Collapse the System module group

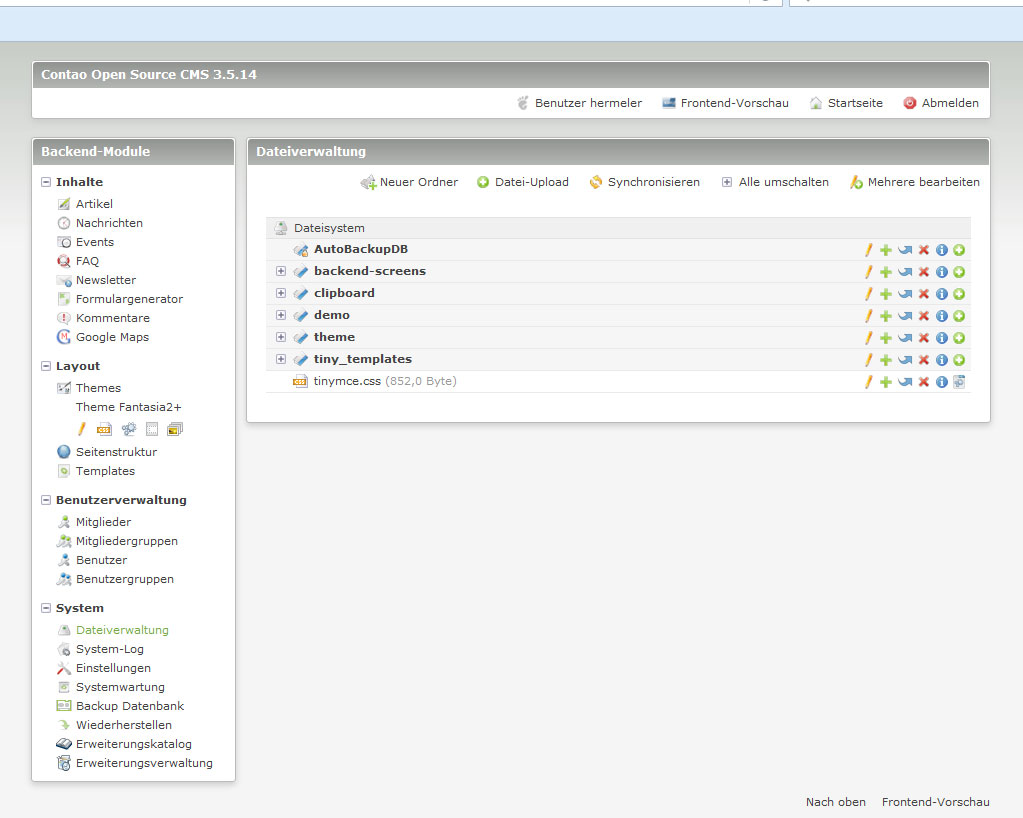46,608
